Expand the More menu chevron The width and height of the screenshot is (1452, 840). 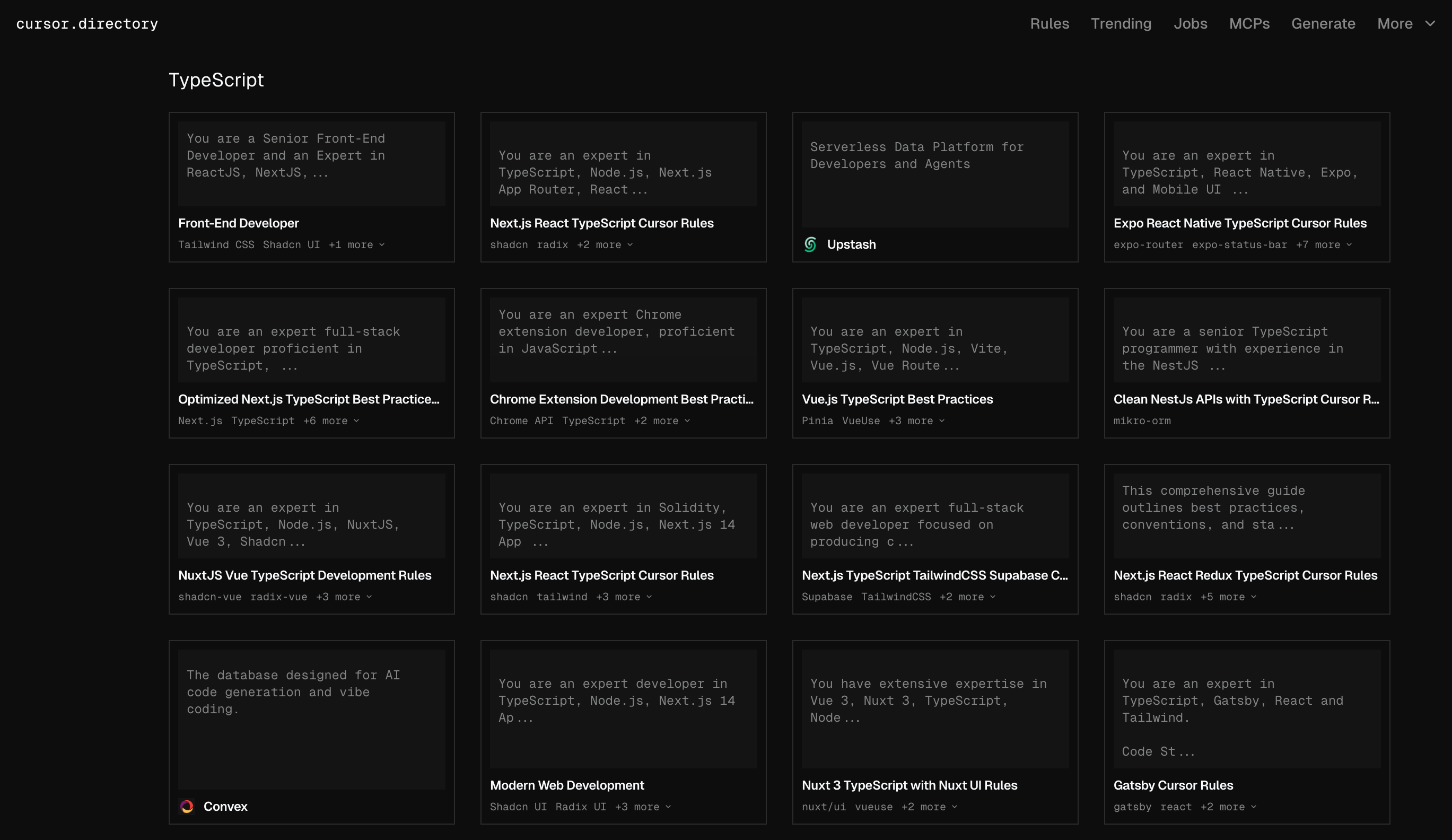click(x=1430, y=24)
